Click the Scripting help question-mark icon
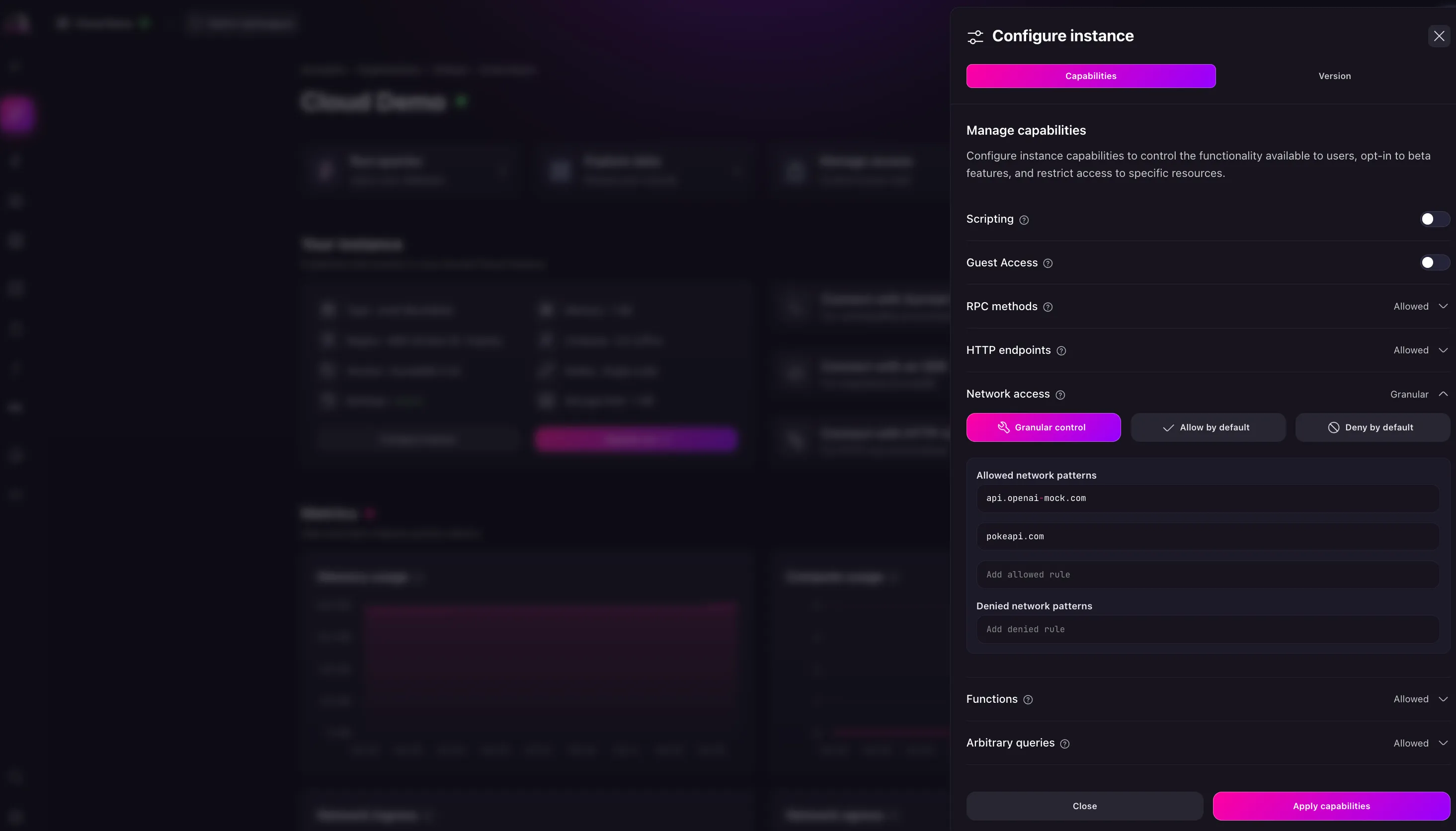1456x831 pixels. pos(1024,220)
